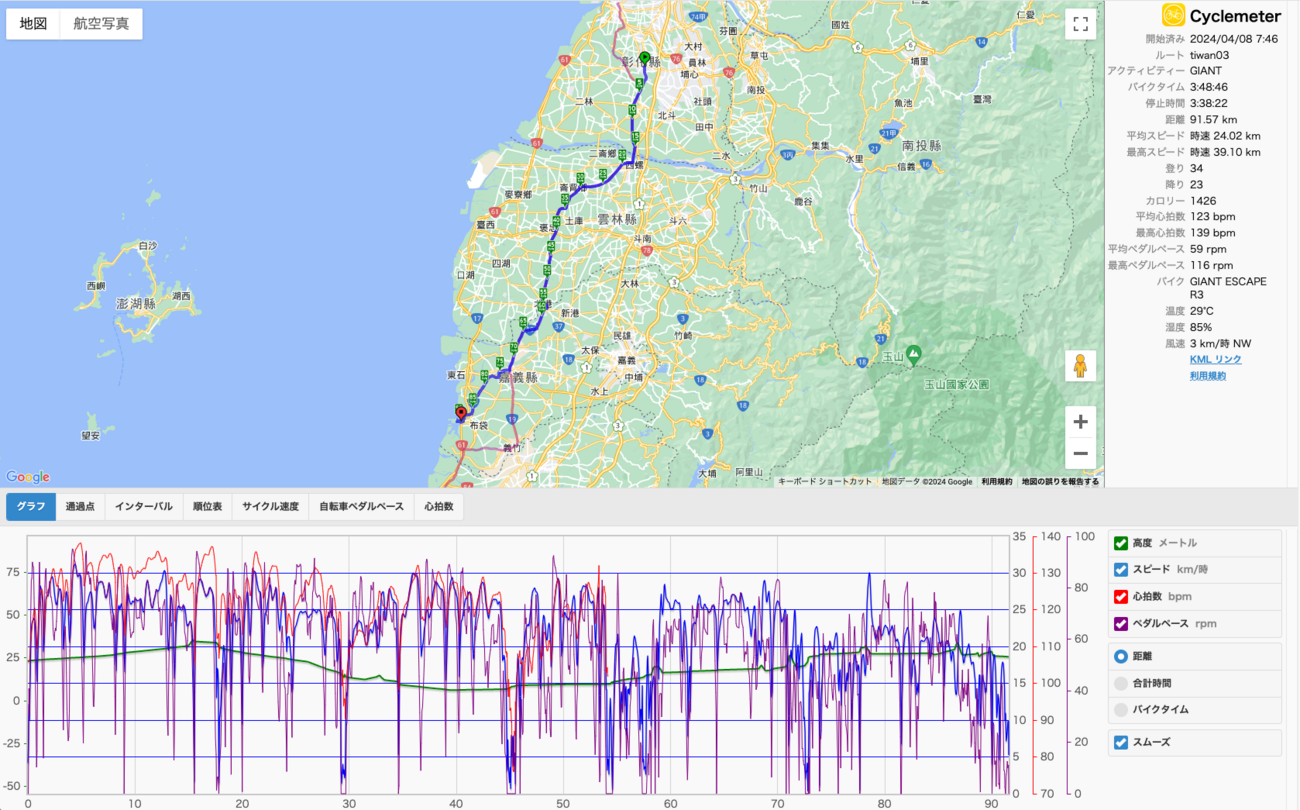The width and height of the screenshot is (1300, 810).
Task: Open the グラフ tab
Action: [x=31, y=507]
